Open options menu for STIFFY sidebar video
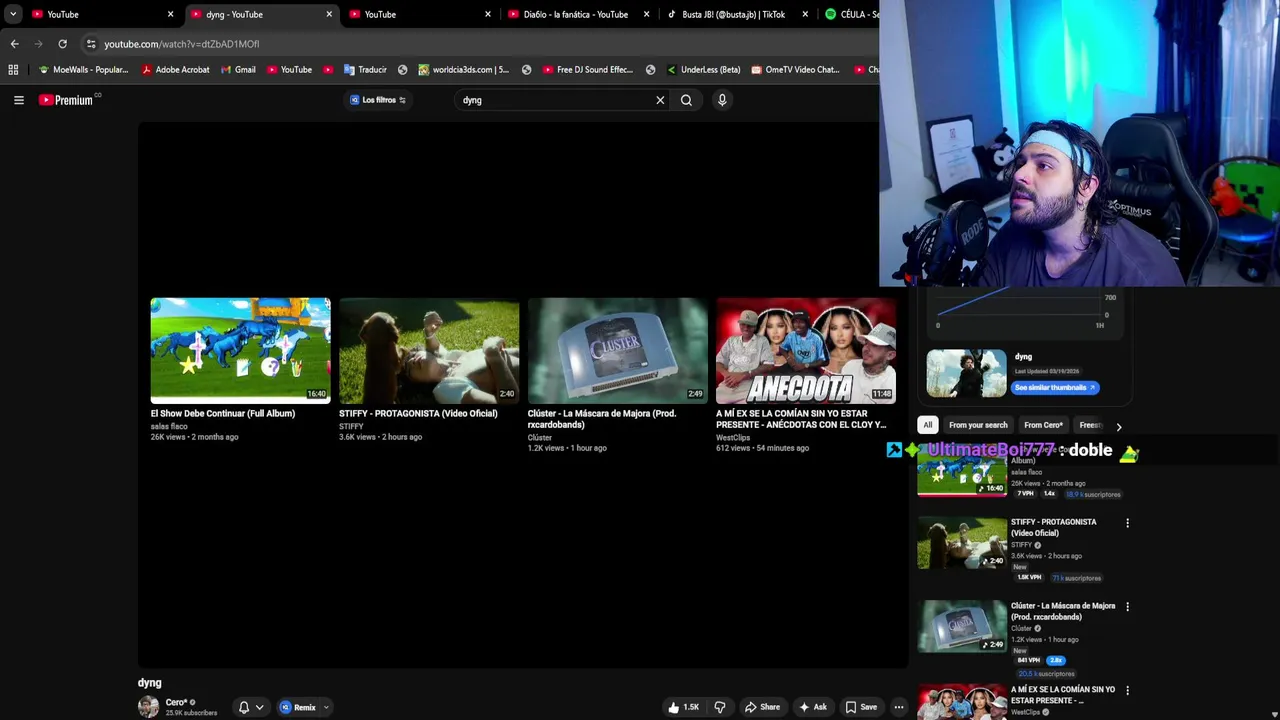Image resolution: width=1280 pixels, height=720 pixels. click(1127, 523)
